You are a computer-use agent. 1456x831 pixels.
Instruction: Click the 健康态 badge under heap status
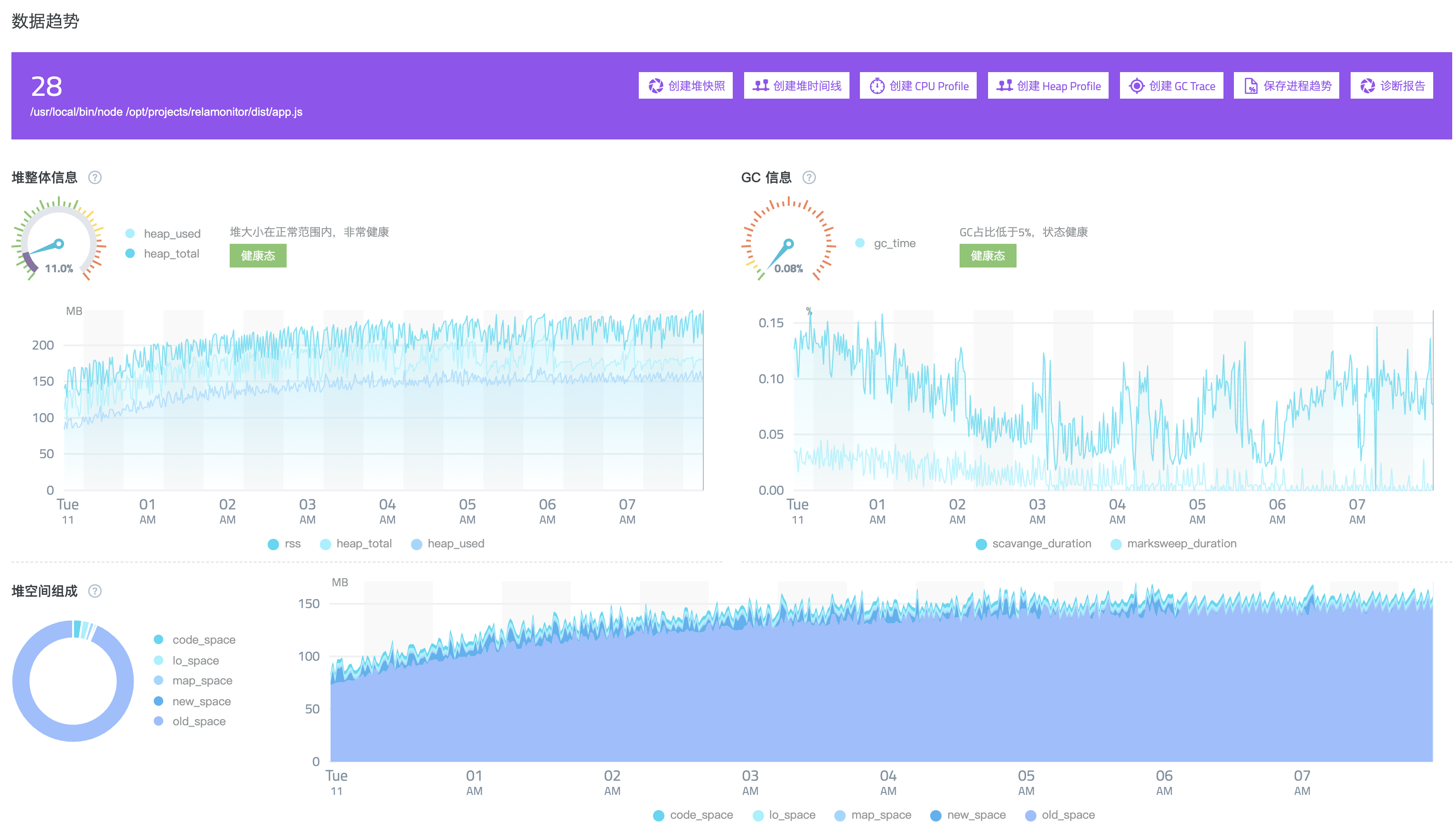pos(258,256)
